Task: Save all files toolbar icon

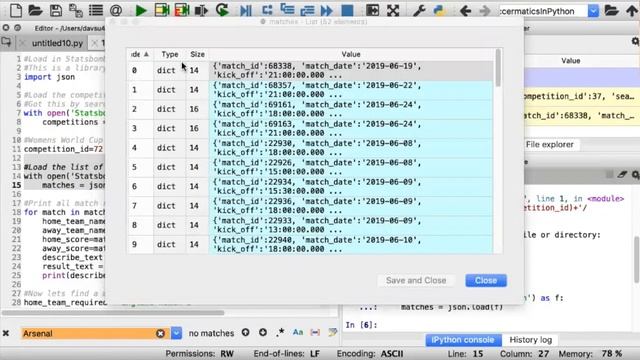Action: (x=76, y=10)
